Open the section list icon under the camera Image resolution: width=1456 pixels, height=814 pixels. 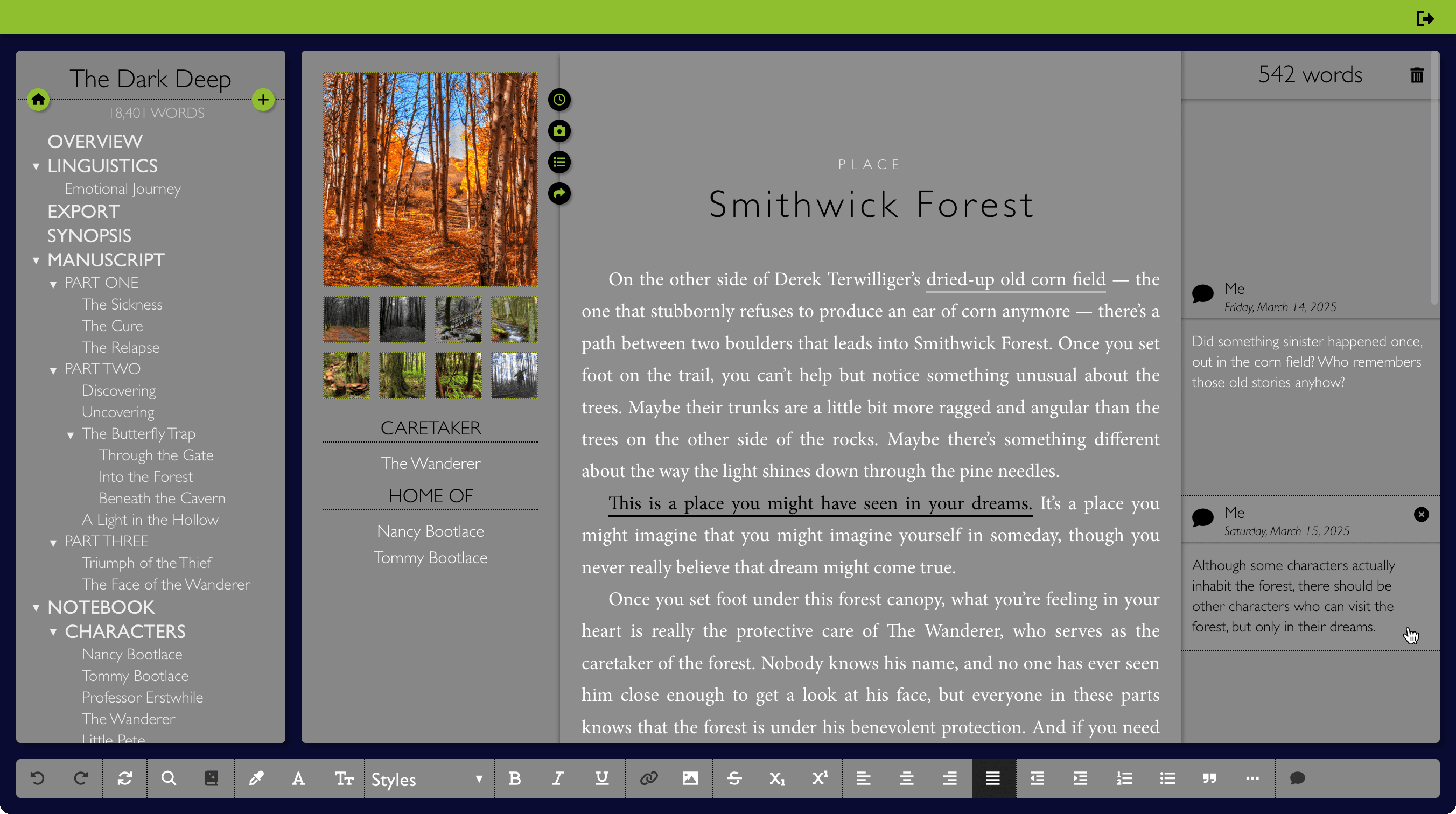point(559,162)
